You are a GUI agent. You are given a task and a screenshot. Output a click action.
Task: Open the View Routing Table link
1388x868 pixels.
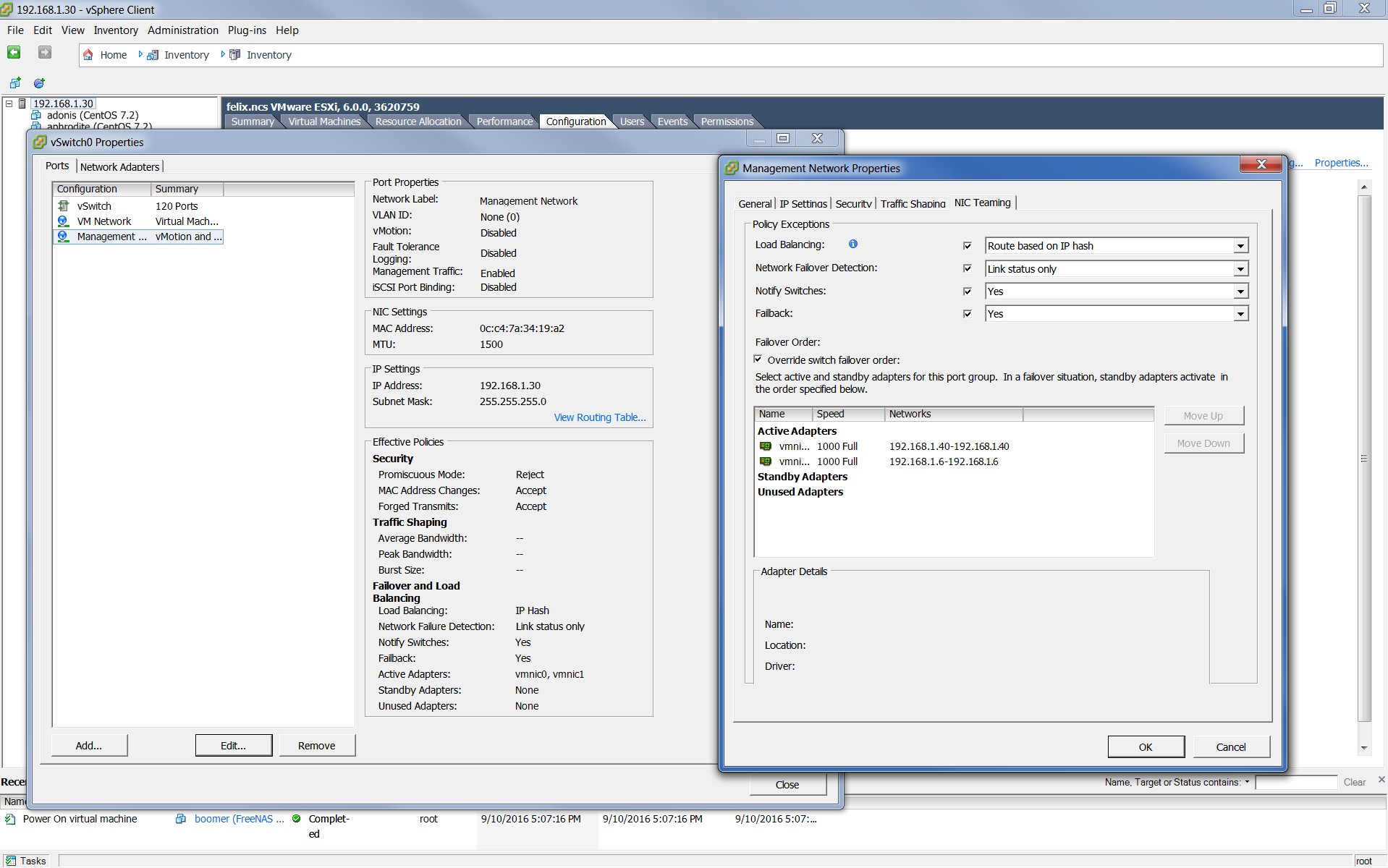click(600, 417)
